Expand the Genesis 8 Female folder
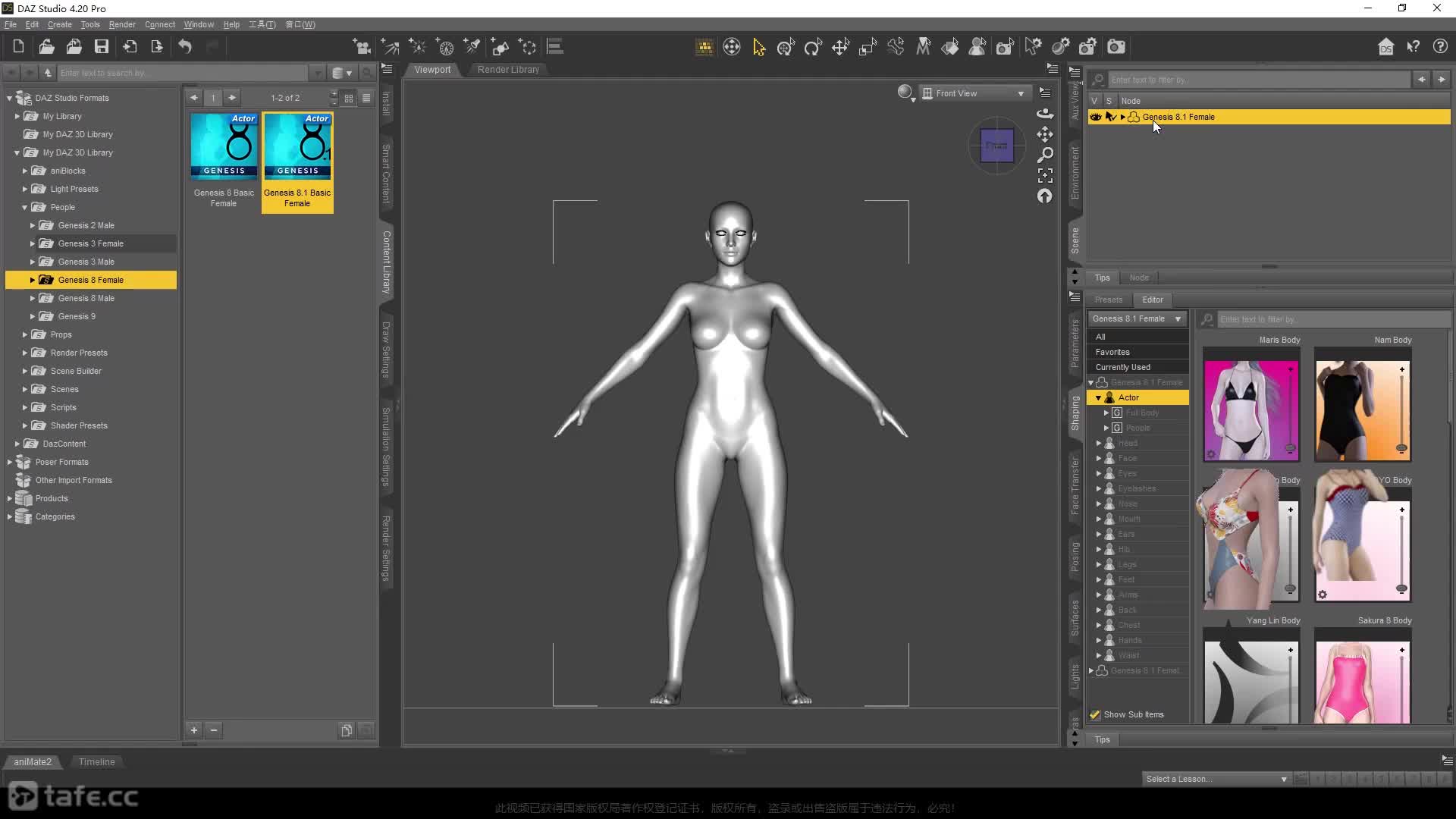This screenshot has height=819, width=1456. (x=32, y=280)
